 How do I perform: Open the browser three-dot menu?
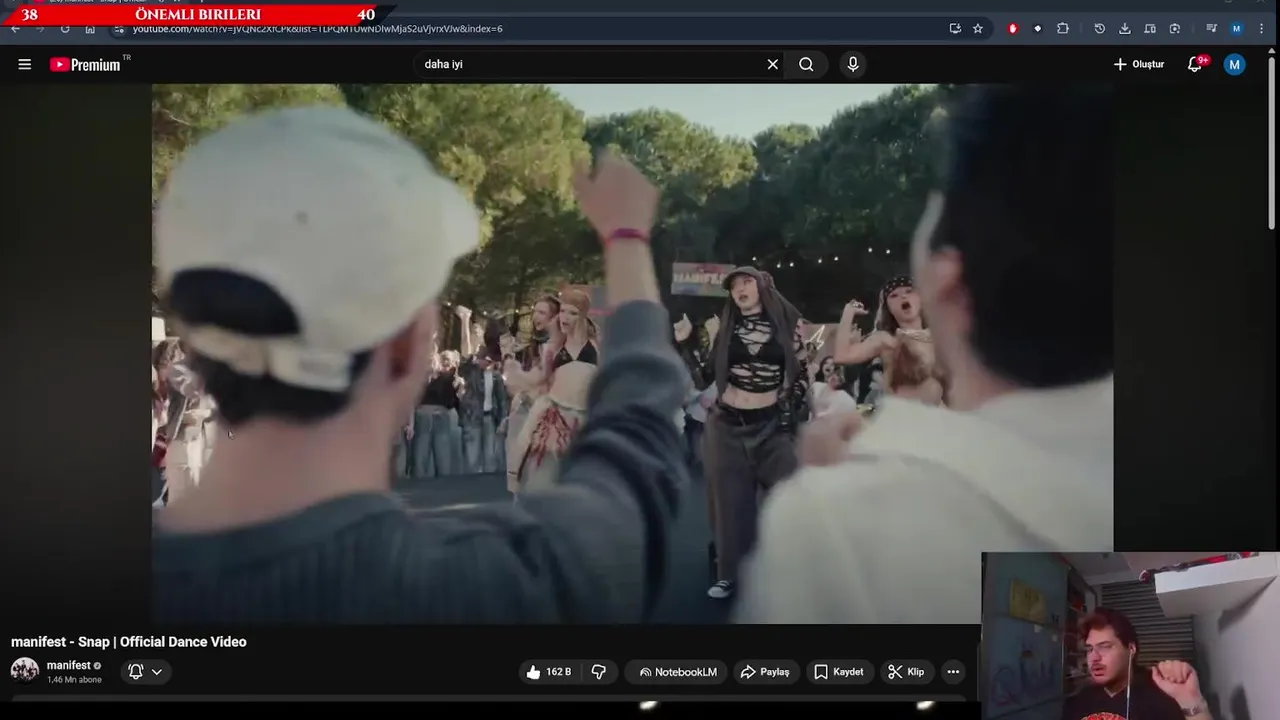[1260, 28]
